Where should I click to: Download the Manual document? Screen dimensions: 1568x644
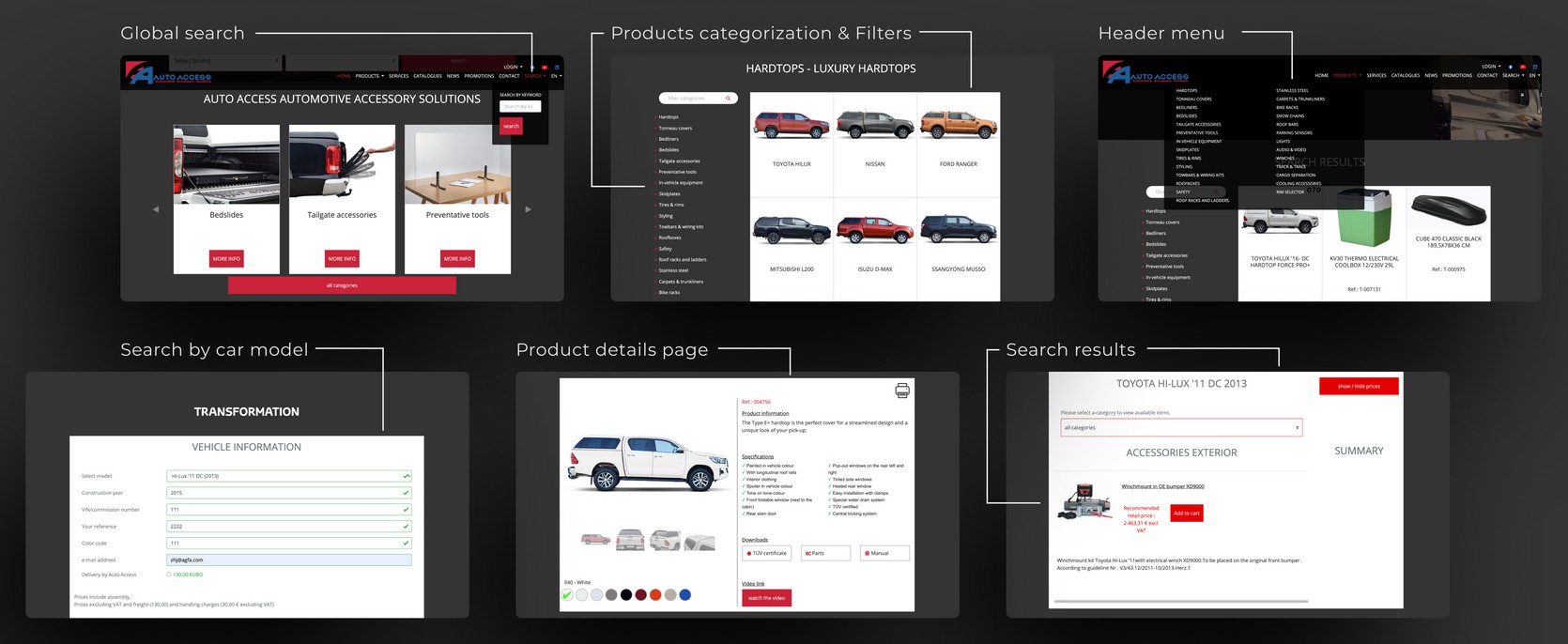tap(884, 553)
